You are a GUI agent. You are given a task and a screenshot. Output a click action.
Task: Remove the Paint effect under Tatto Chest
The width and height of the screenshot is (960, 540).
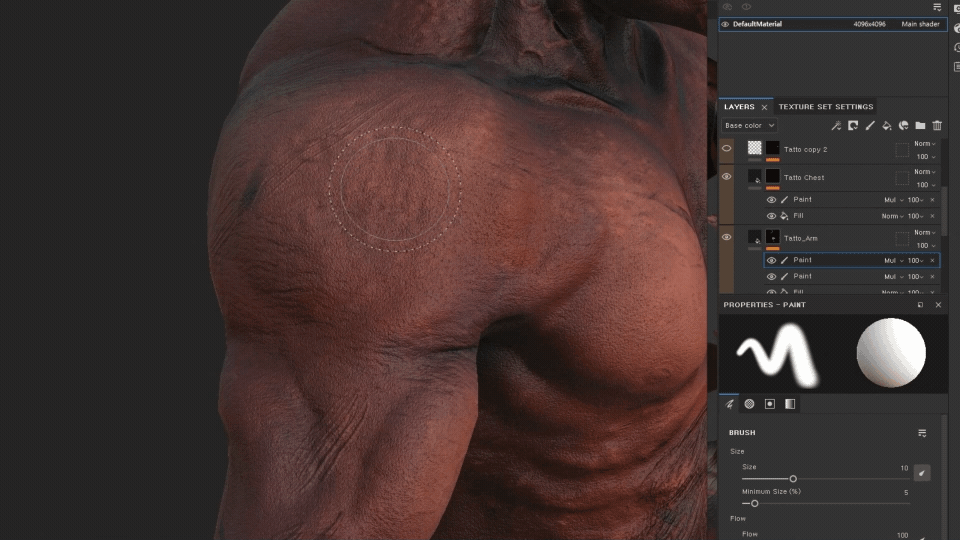pos(932,200)
